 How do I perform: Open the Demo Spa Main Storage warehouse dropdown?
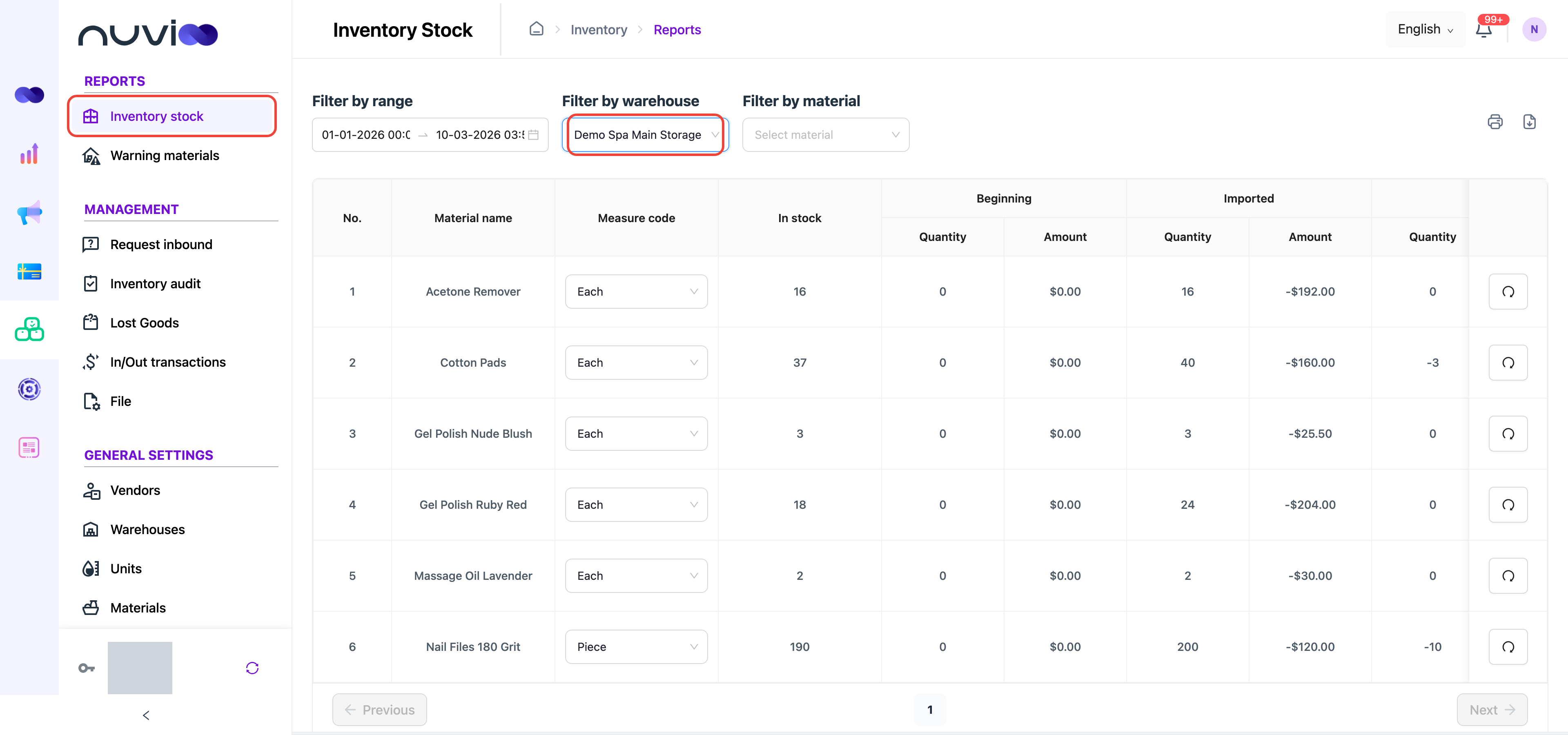click(x=645, y=135)
